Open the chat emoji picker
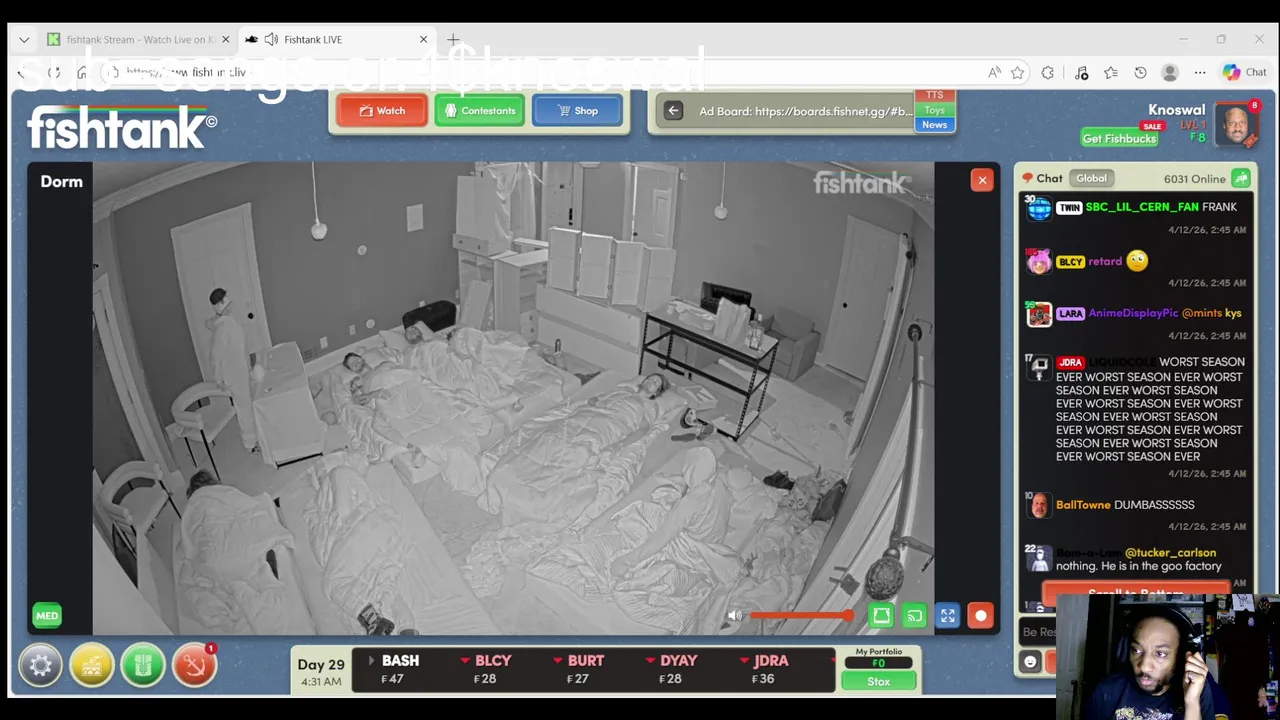1280x720 pixels. tap(1031, 662)
